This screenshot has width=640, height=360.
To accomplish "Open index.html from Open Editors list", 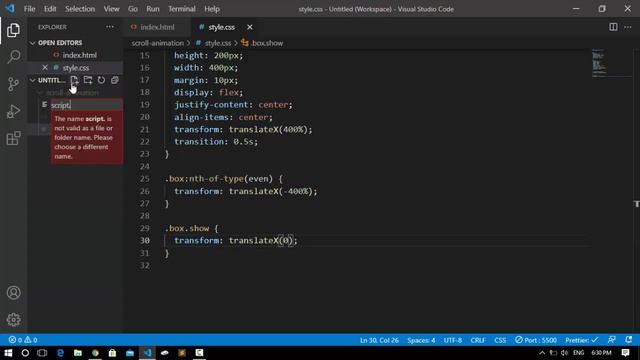I will (x=79, y=55).
